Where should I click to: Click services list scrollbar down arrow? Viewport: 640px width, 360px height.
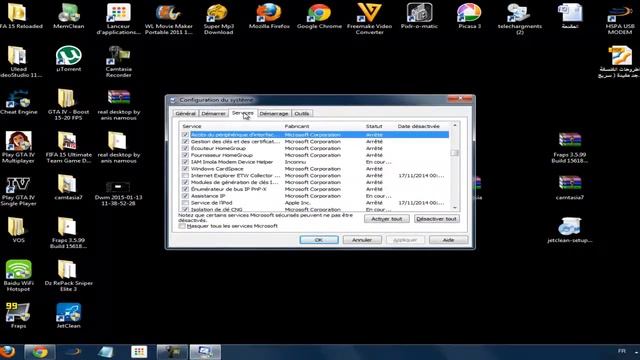[455, 207]
